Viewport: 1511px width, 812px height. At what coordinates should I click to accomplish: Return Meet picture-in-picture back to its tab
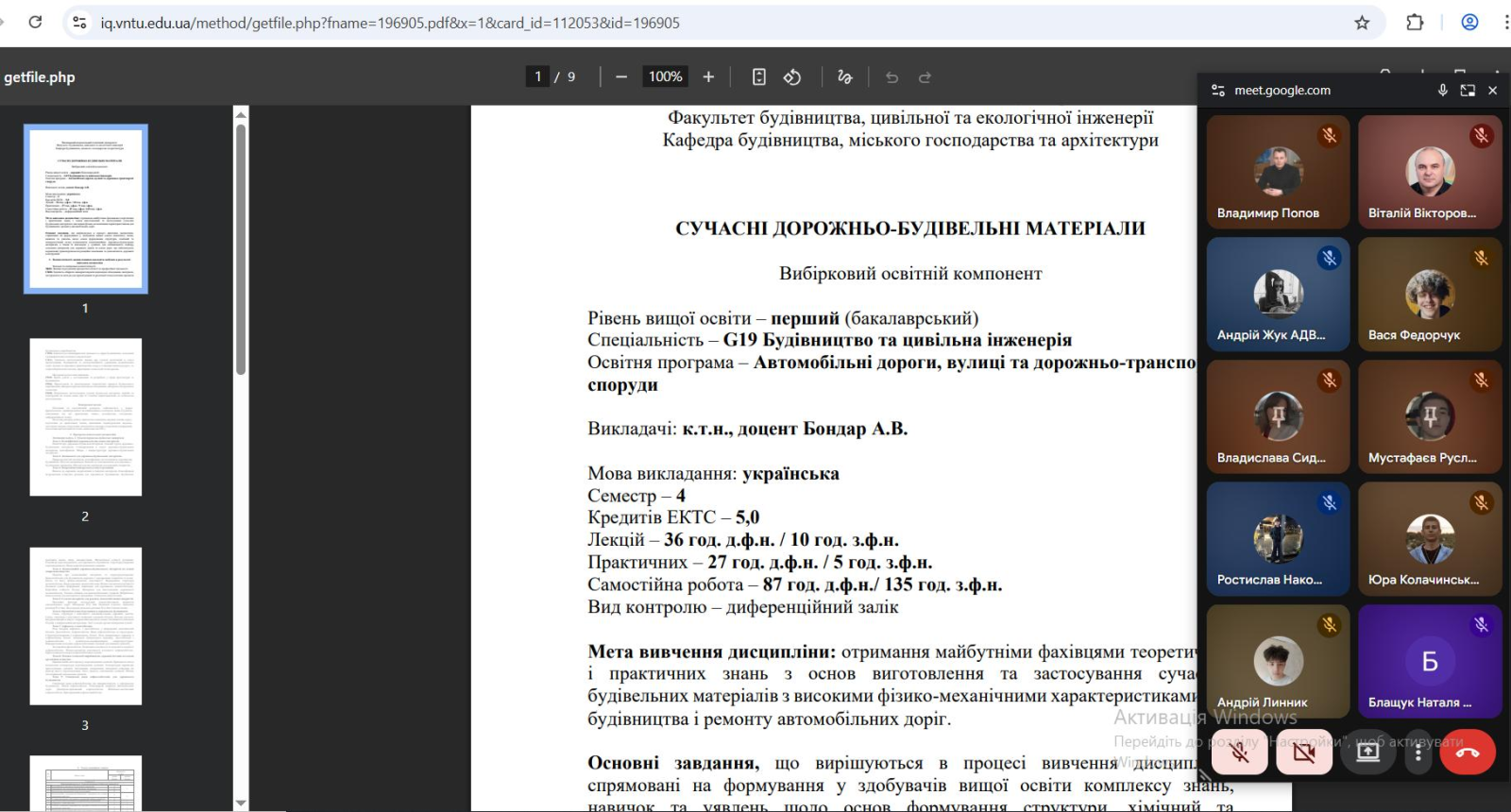click(1467, 91)
